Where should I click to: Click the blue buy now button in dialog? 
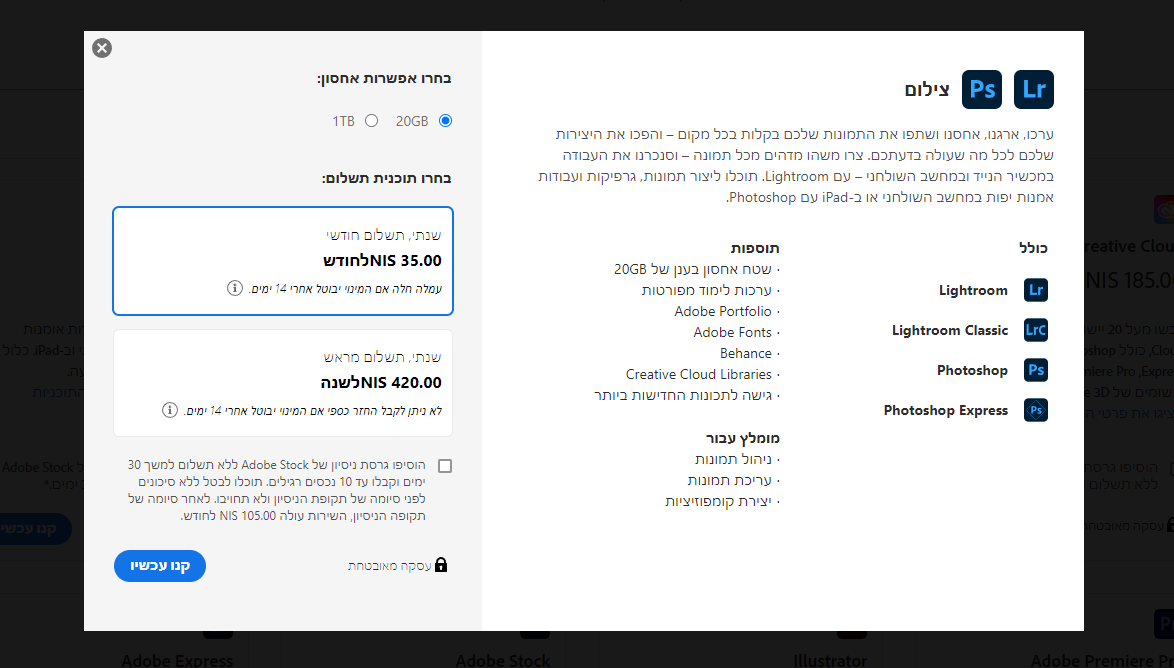159,565
